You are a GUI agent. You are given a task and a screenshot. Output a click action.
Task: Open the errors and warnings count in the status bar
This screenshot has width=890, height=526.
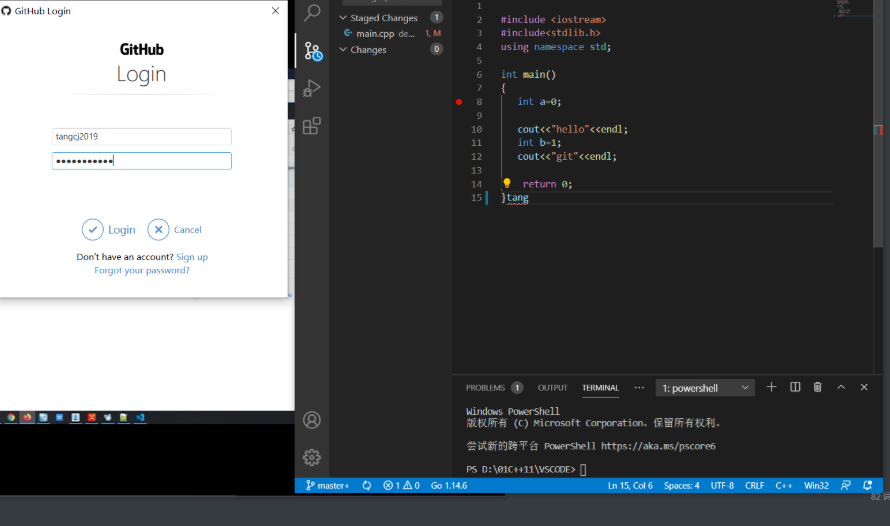[x=401, y=486]
